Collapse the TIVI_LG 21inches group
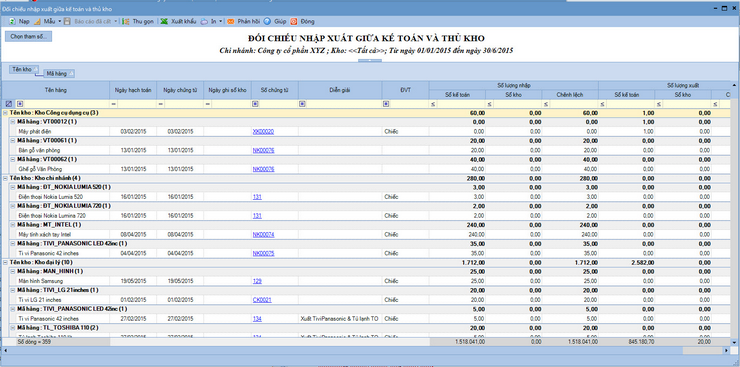 13,290
